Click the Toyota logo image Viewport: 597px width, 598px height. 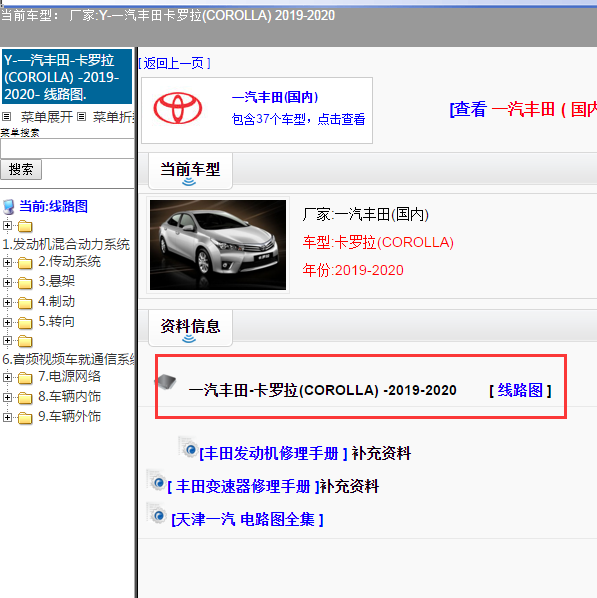coord(177,108)
